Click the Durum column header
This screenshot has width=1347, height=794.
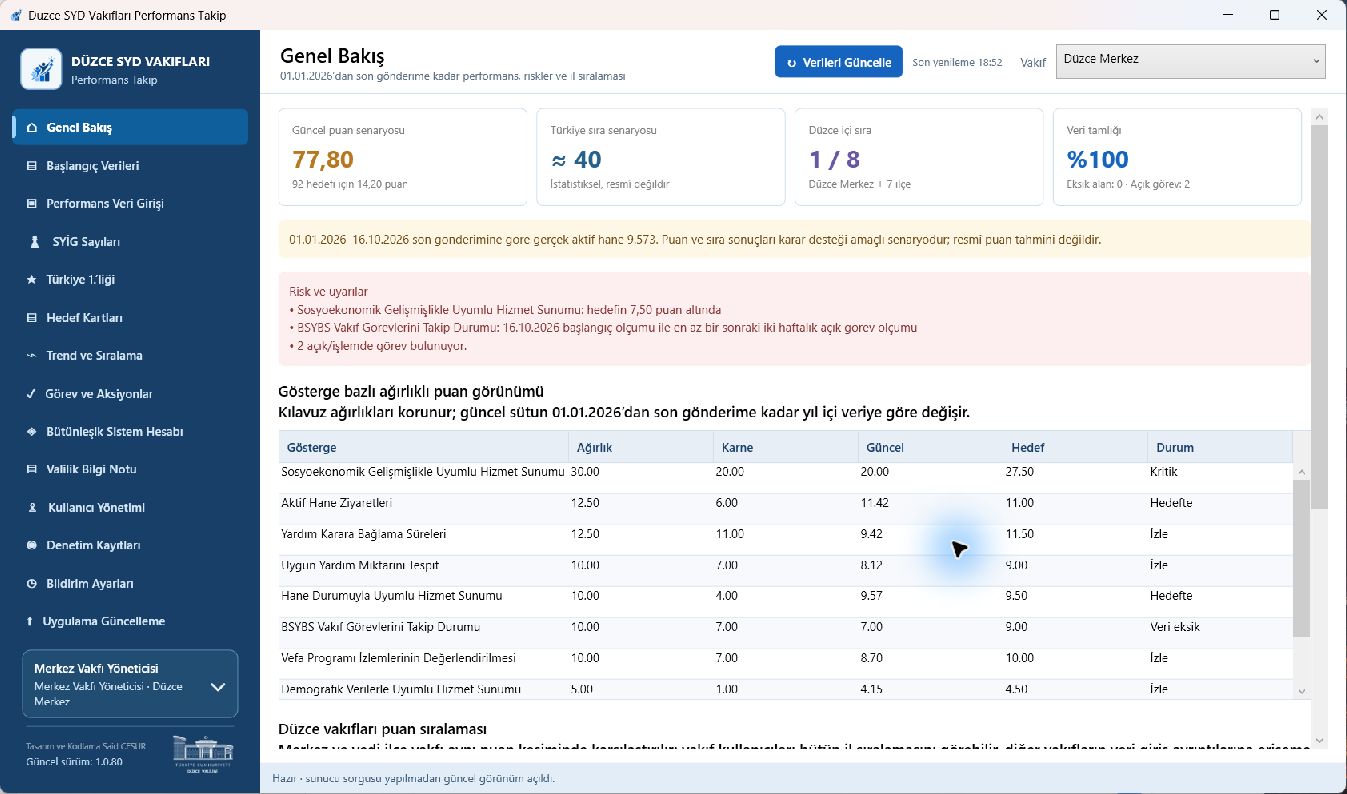click(1220, 447)
